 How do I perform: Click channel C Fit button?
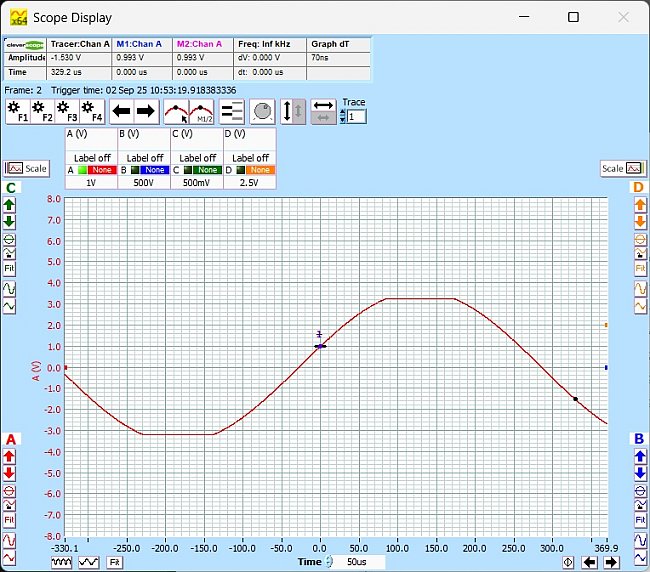pos(9,269)
